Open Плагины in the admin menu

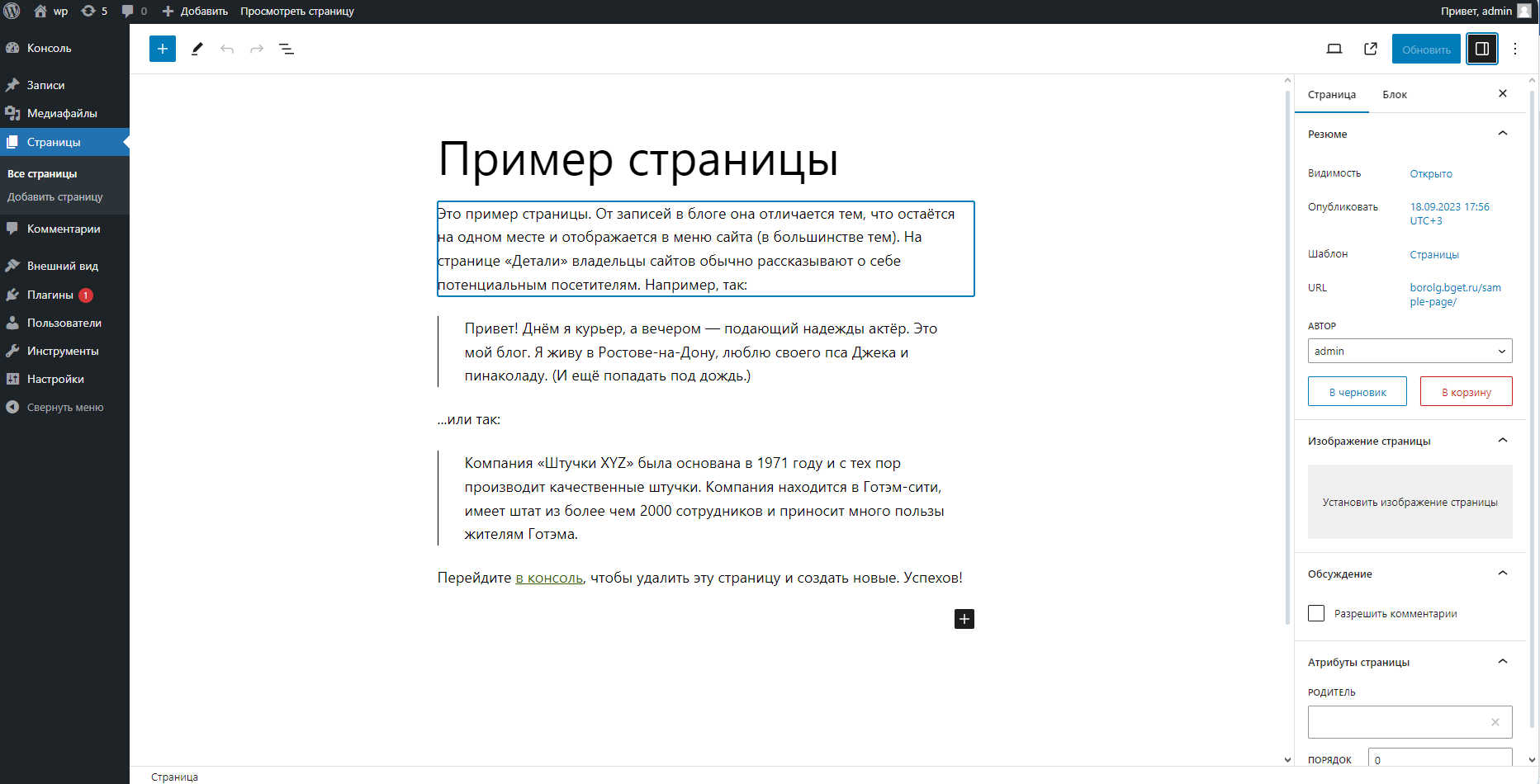click(x=50, y=295)
